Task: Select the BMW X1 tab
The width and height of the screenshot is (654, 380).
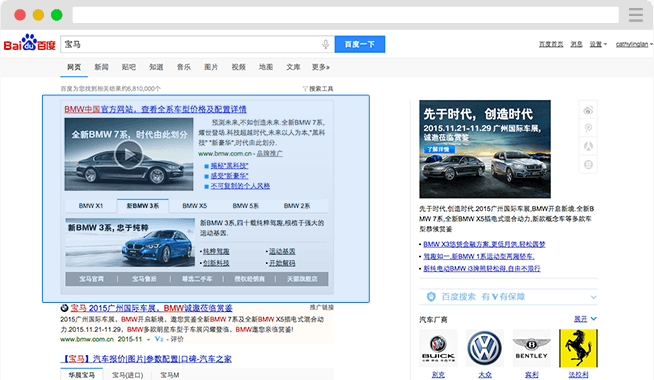Action: pos(91,206)
